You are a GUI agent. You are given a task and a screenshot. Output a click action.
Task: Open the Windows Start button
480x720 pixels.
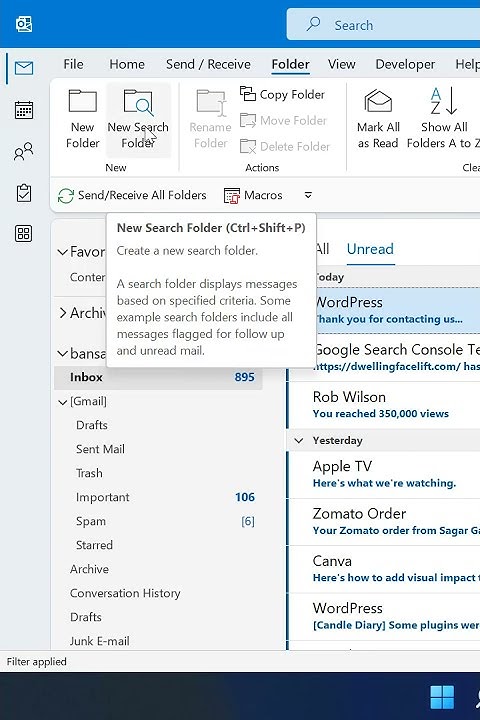tap(442, 697)
